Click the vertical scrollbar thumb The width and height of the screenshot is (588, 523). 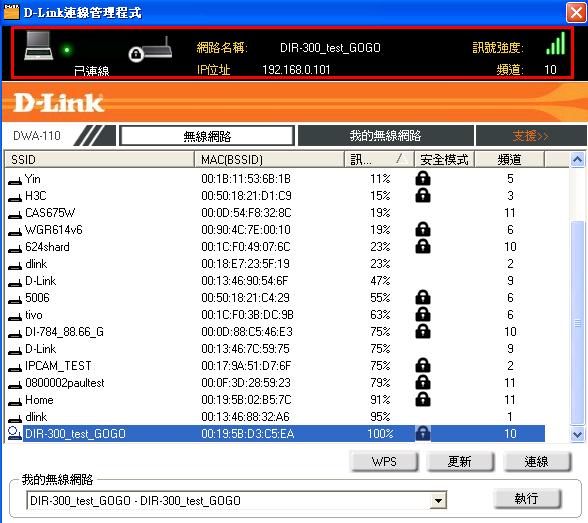(x=578, y=323)
